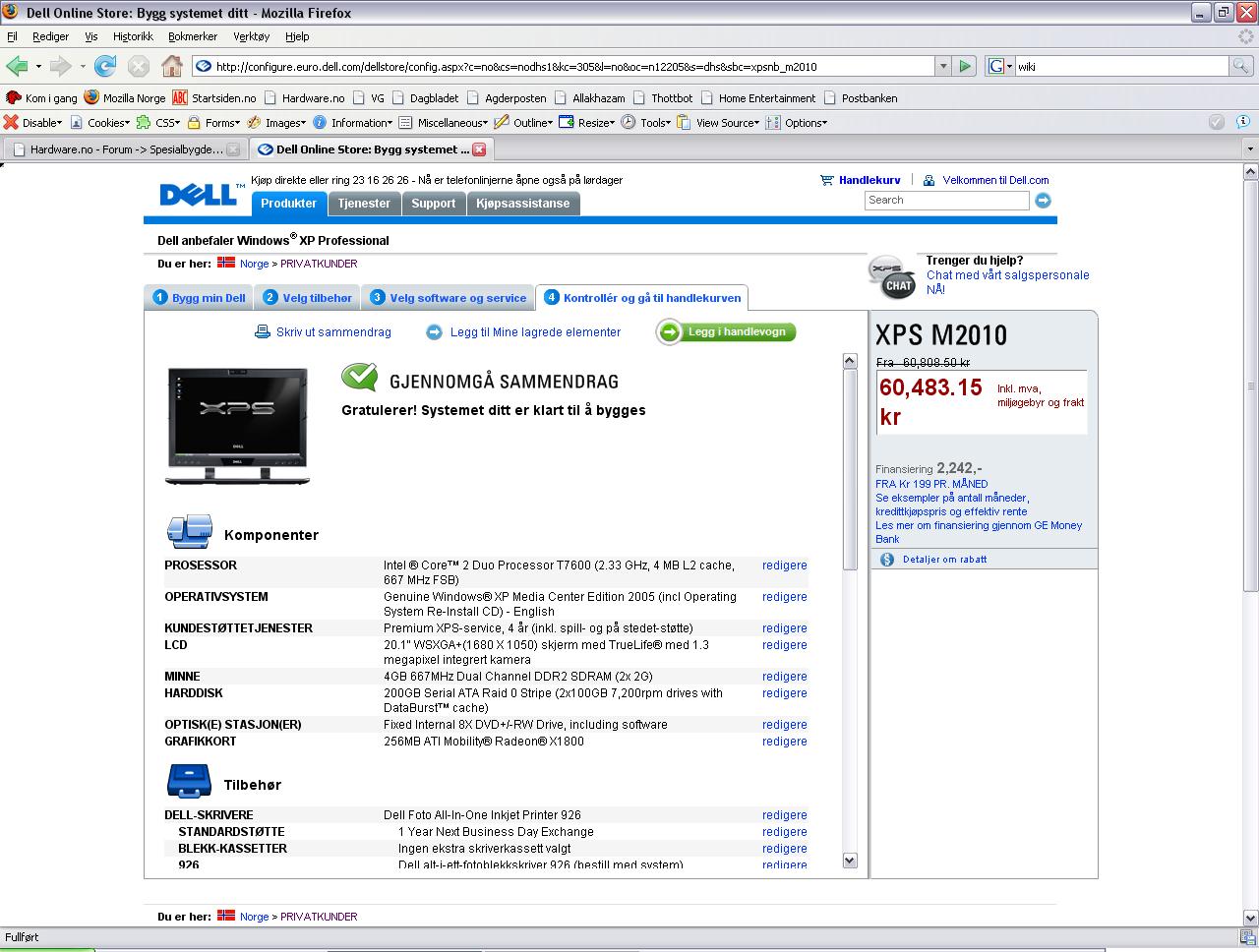Open the Bokmerker menu
Screen dimensions: 1259x952
coord(193,36)
